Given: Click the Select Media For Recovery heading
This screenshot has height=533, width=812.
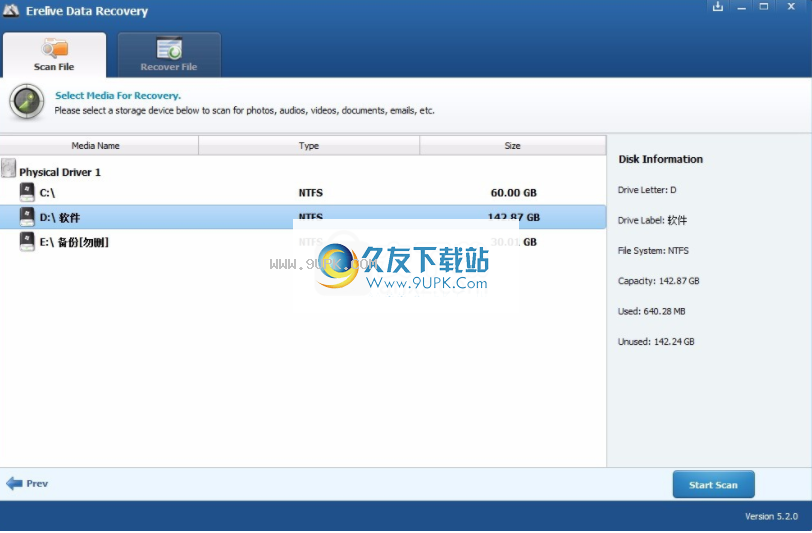Looking at the screenshot, I should coord(118,95).
